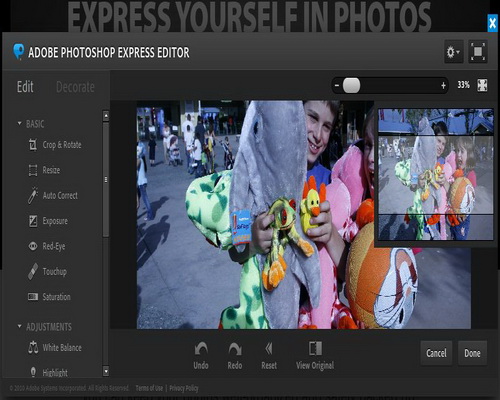Switch to the Decorate tab

75,87
